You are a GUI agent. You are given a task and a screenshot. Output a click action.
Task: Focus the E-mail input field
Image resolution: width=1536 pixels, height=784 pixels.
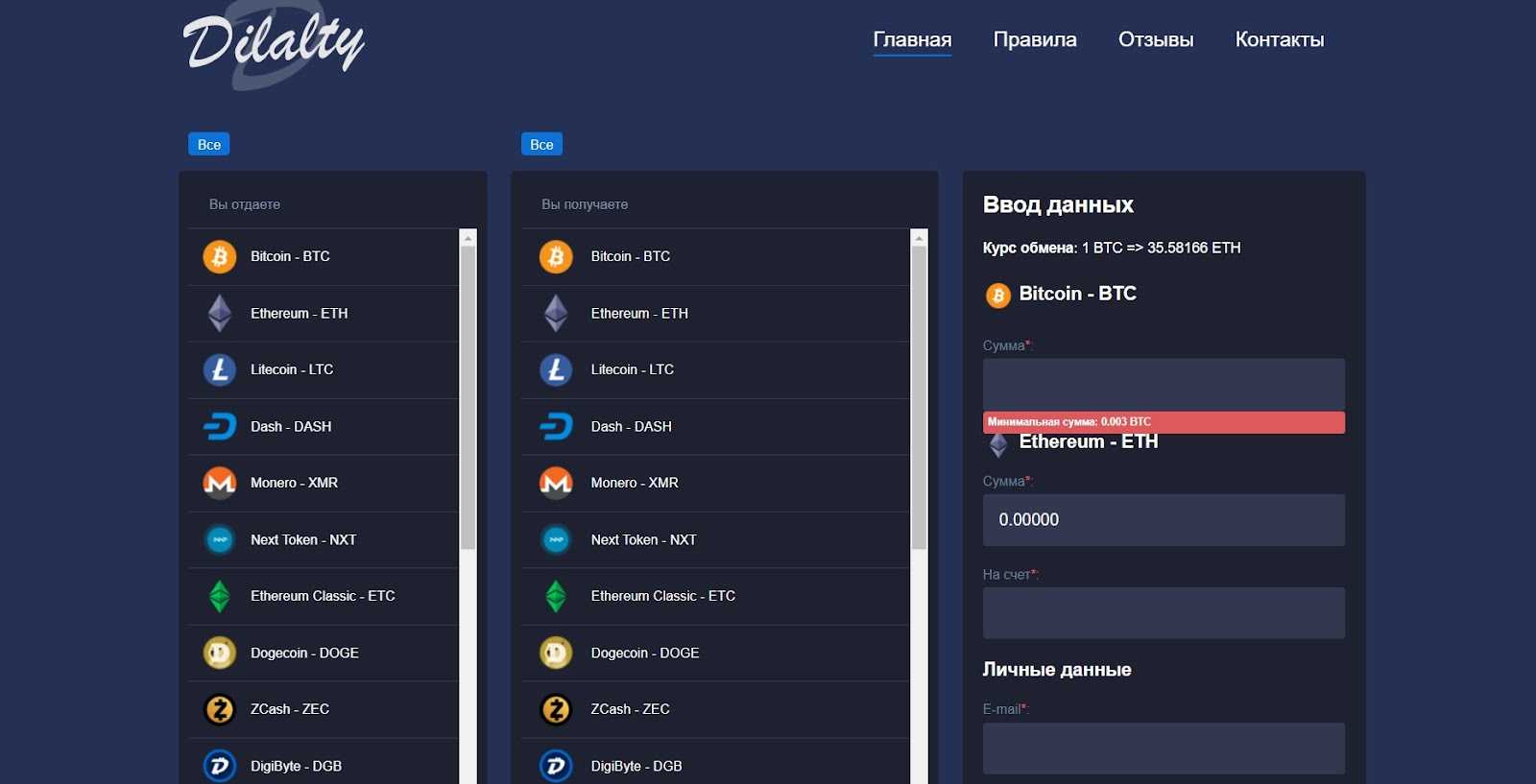click(1164, 748)
